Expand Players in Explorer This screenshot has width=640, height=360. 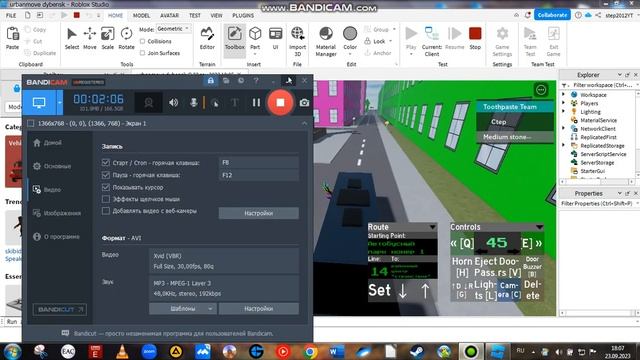[564, 103]
